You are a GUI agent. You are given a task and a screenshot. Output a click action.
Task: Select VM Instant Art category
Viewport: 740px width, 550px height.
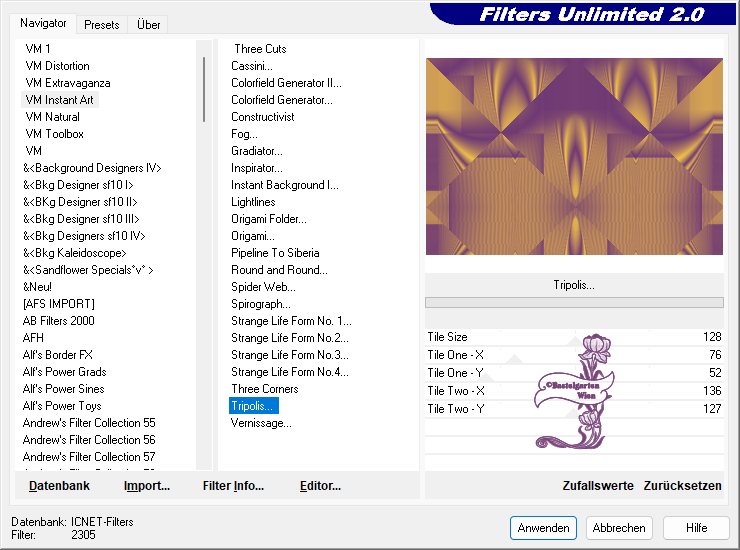tap(59, 100)
